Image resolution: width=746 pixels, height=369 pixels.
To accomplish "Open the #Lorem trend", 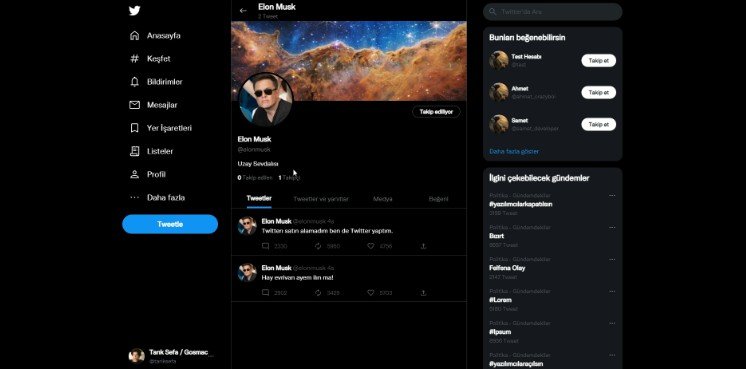I will click(x=500, y=300).
